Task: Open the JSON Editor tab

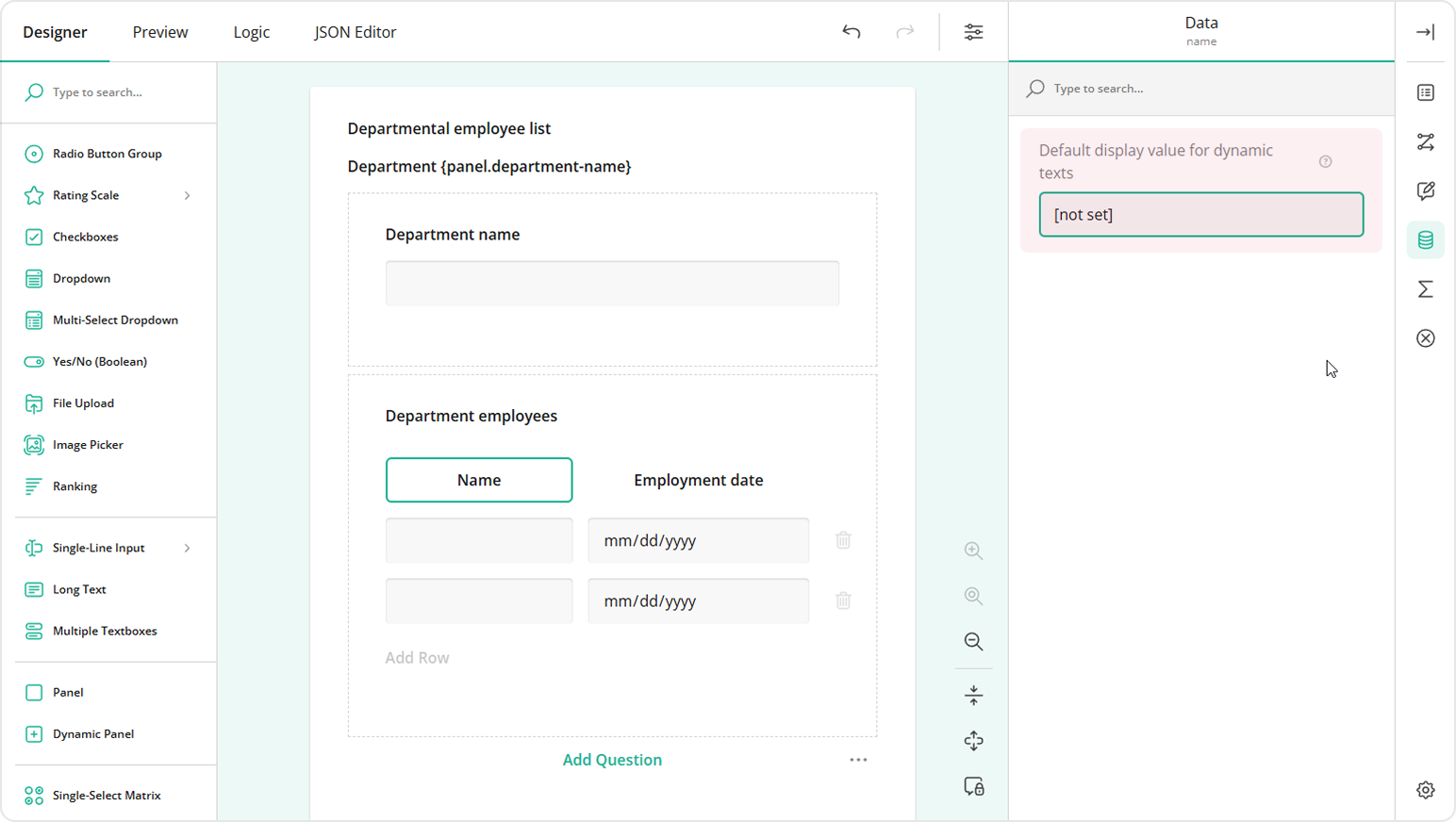Action: 356,31
